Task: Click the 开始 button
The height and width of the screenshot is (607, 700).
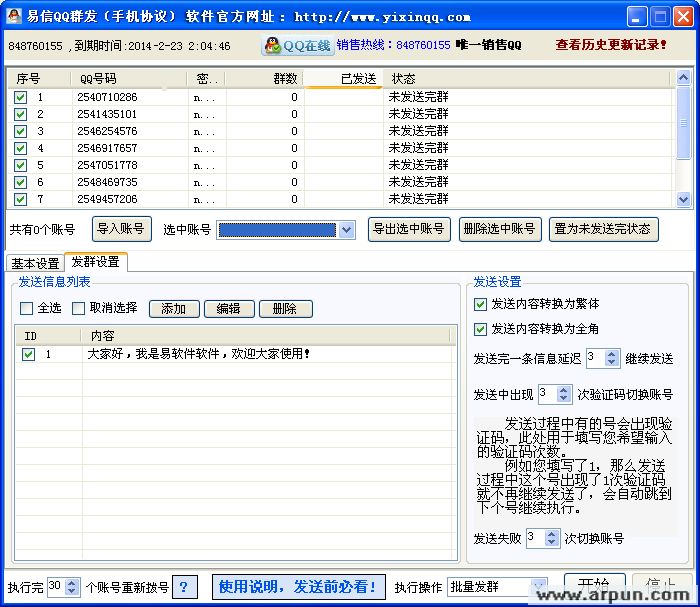Action: click(594, 584)
